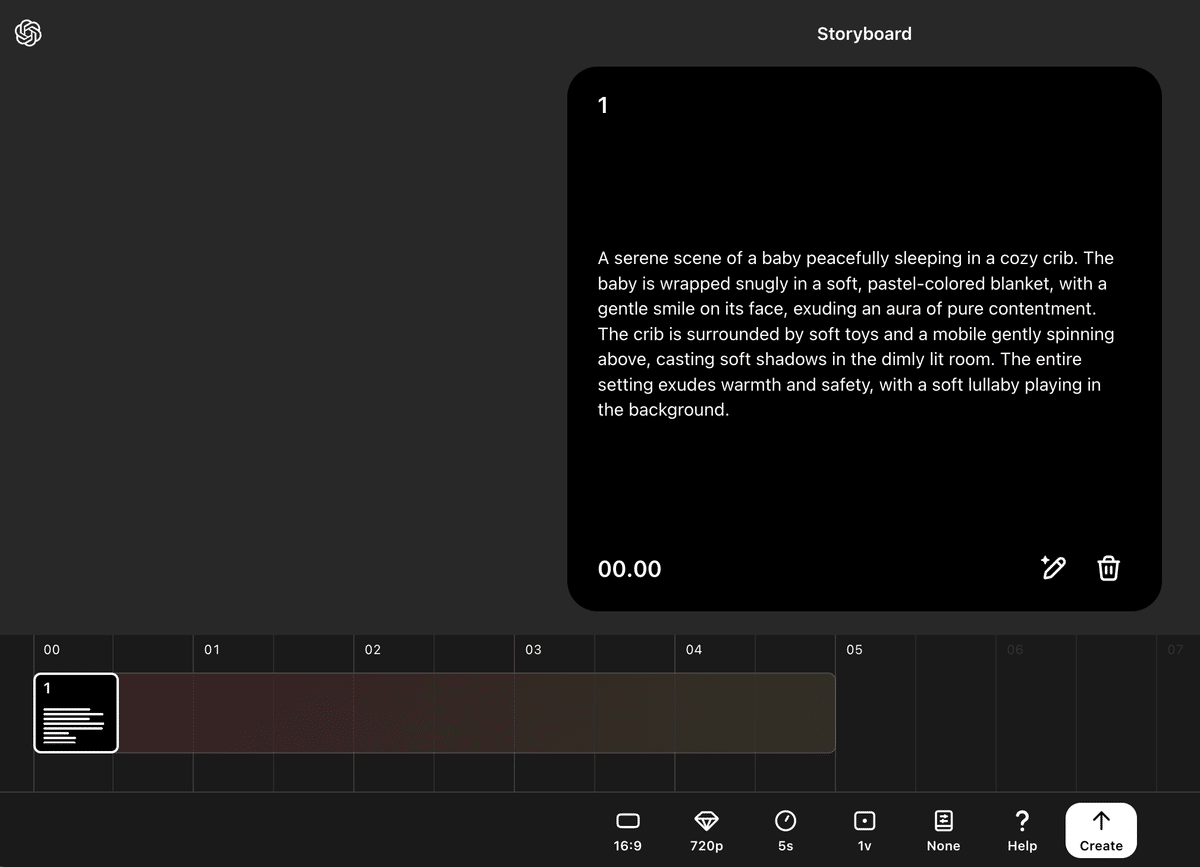This screenshot has width=1200, height=867.
Task: Click the Storyboard title text
Action: coord(864,34)
